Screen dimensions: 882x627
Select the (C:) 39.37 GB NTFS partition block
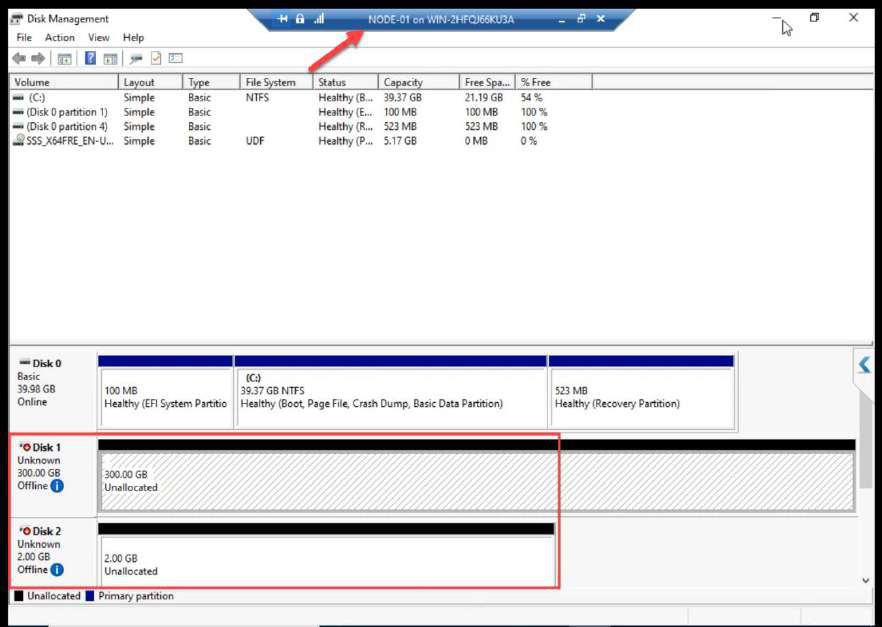pos(391,391)
